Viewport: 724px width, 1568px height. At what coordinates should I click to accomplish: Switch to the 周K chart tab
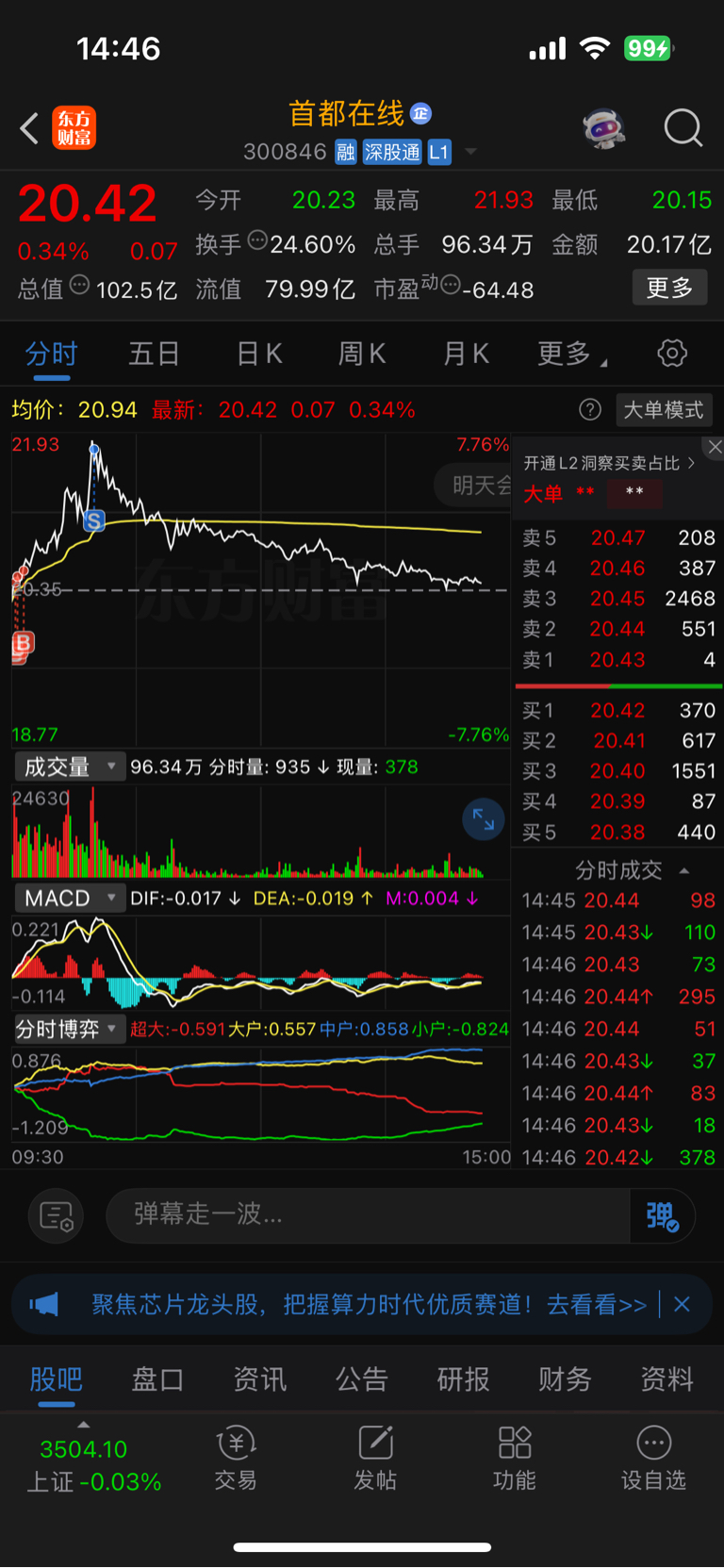[x=362, y=354]
